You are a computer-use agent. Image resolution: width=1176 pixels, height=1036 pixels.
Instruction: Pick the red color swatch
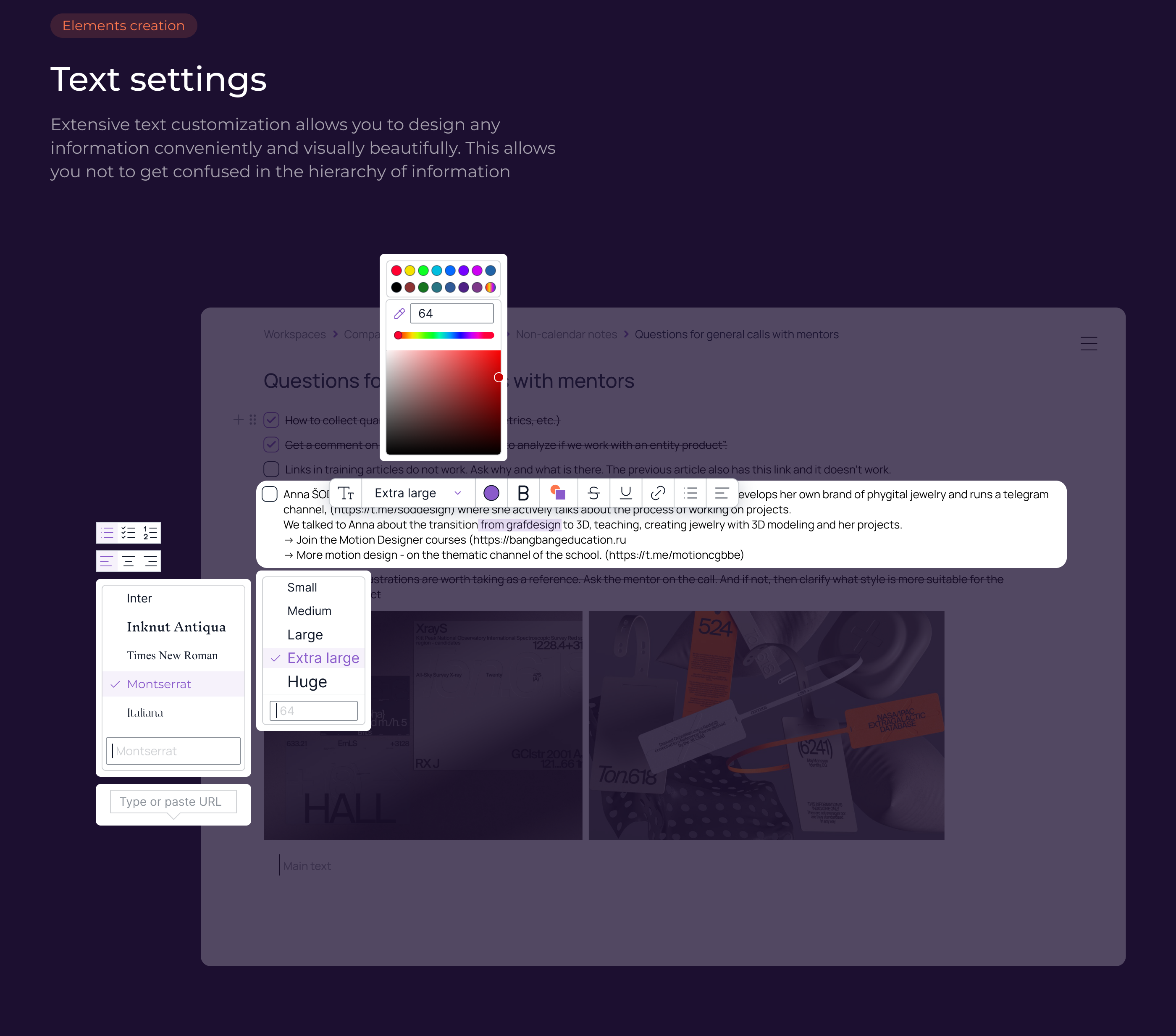coord(396,271)
